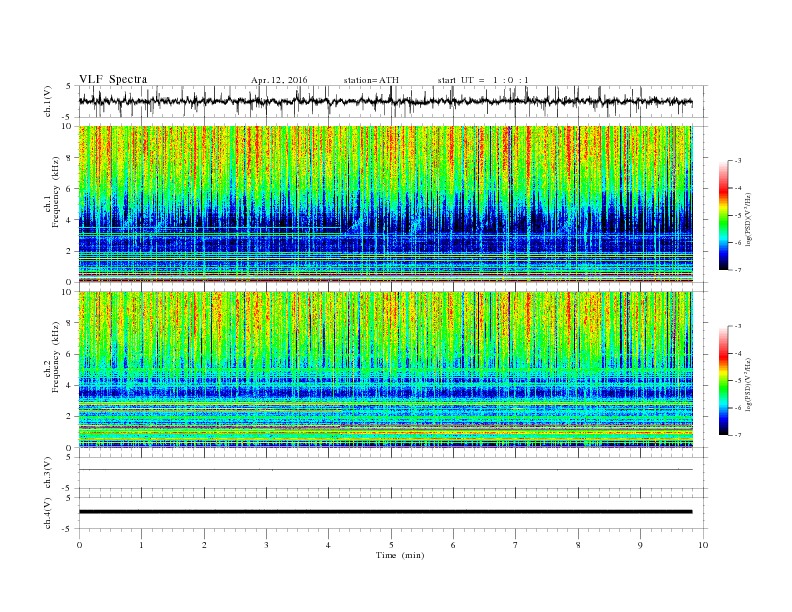Click the 10 tick on the time axis
Image resolution: width=792 pixels, height=612 pixels.
point(703,545)
